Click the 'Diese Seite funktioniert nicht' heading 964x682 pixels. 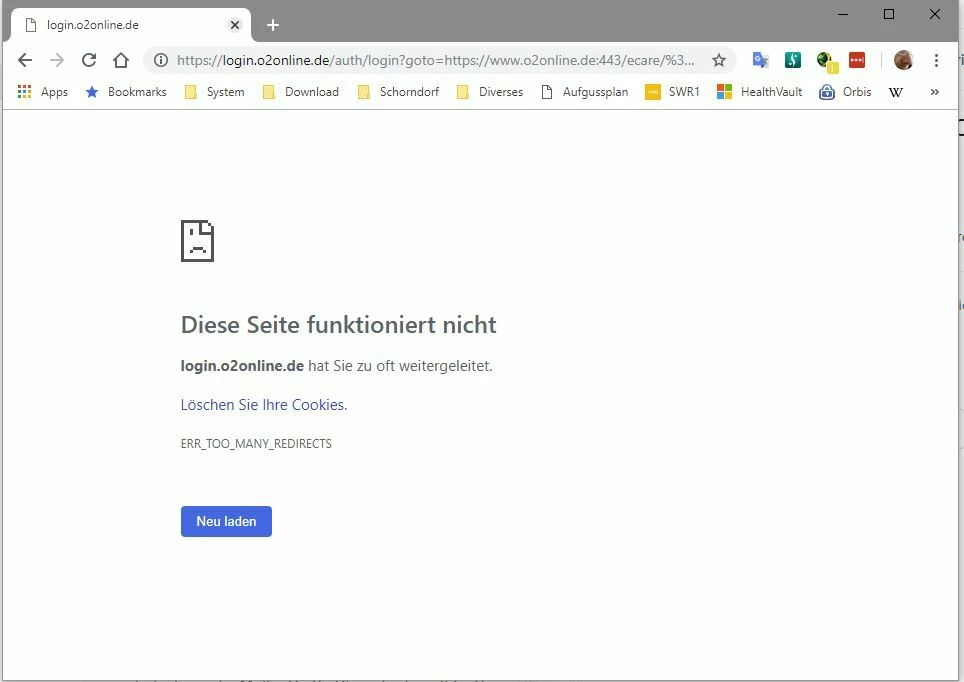[338, 325]
